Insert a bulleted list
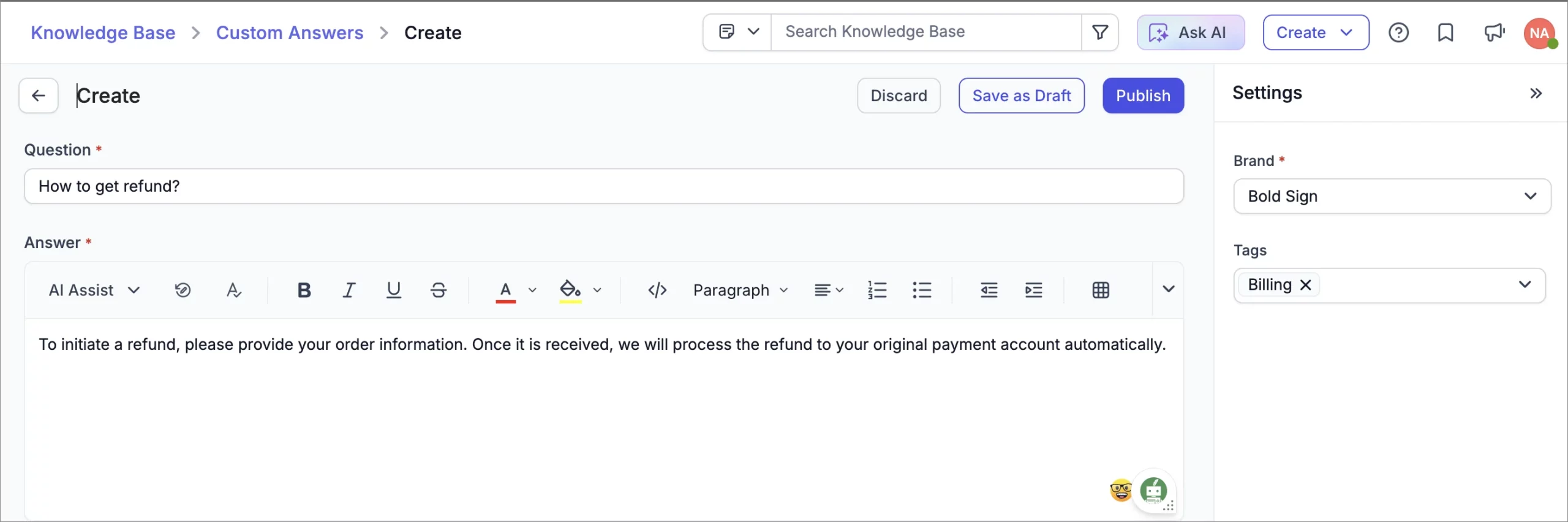 (922, 290)
